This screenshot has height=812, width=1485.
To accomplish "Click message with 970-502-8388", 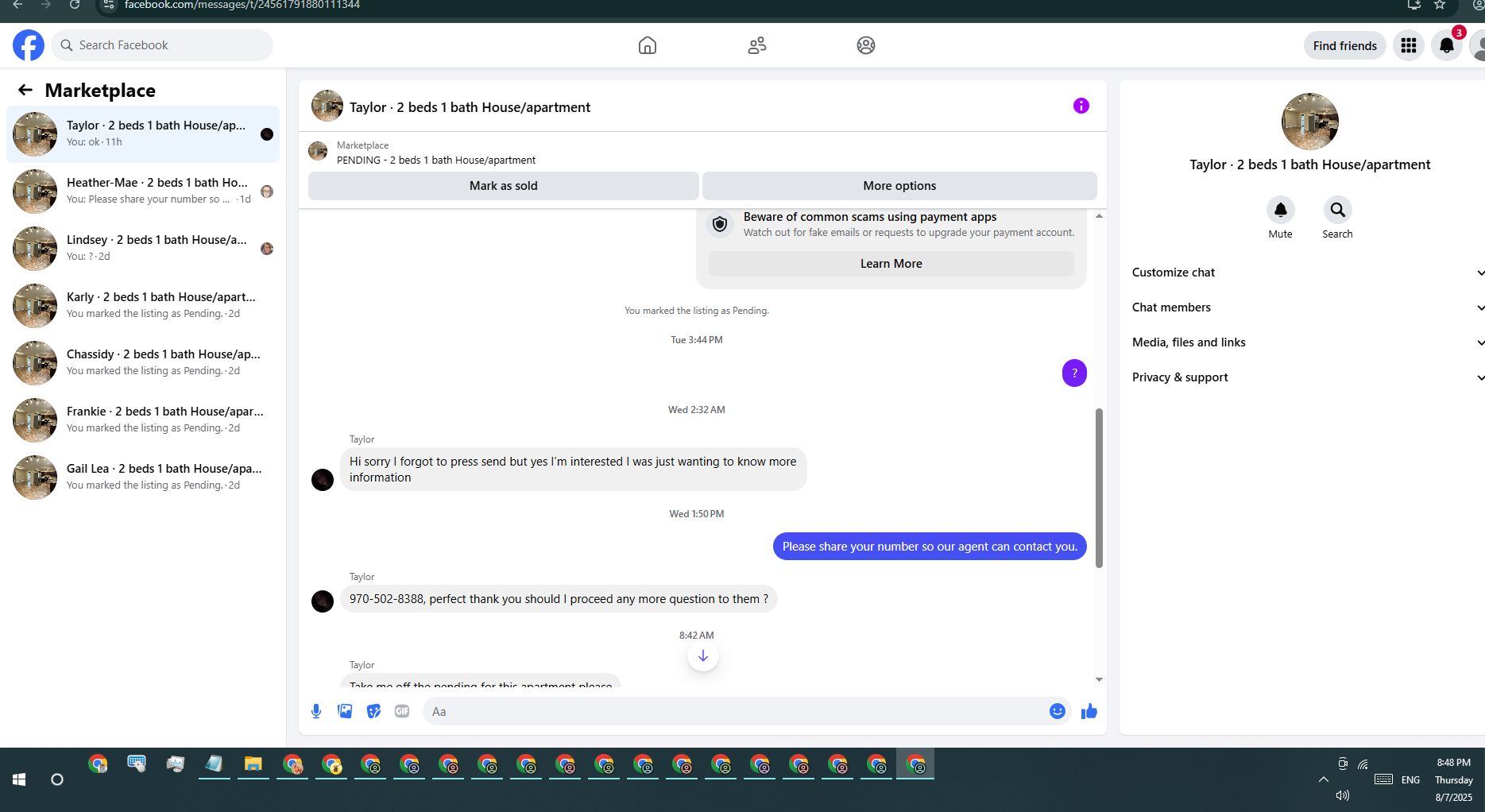I will (x=559, y=599).
